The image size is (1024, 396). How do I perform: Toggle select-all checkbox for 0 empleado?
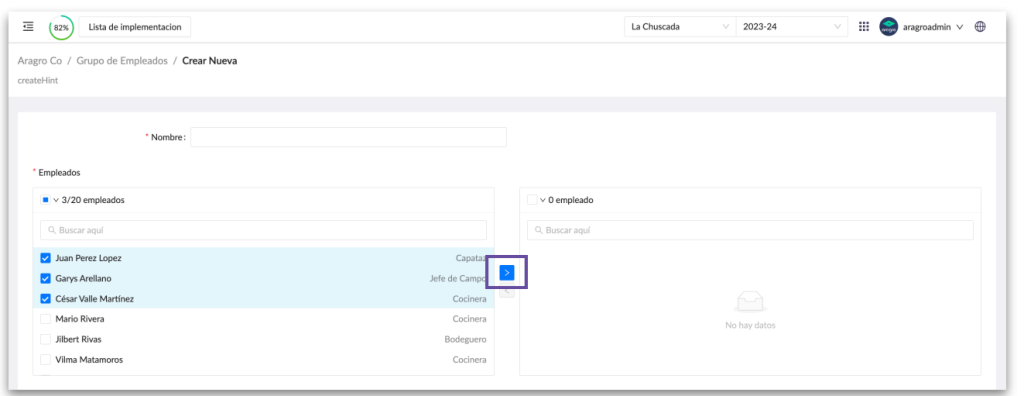click(532, 200)
